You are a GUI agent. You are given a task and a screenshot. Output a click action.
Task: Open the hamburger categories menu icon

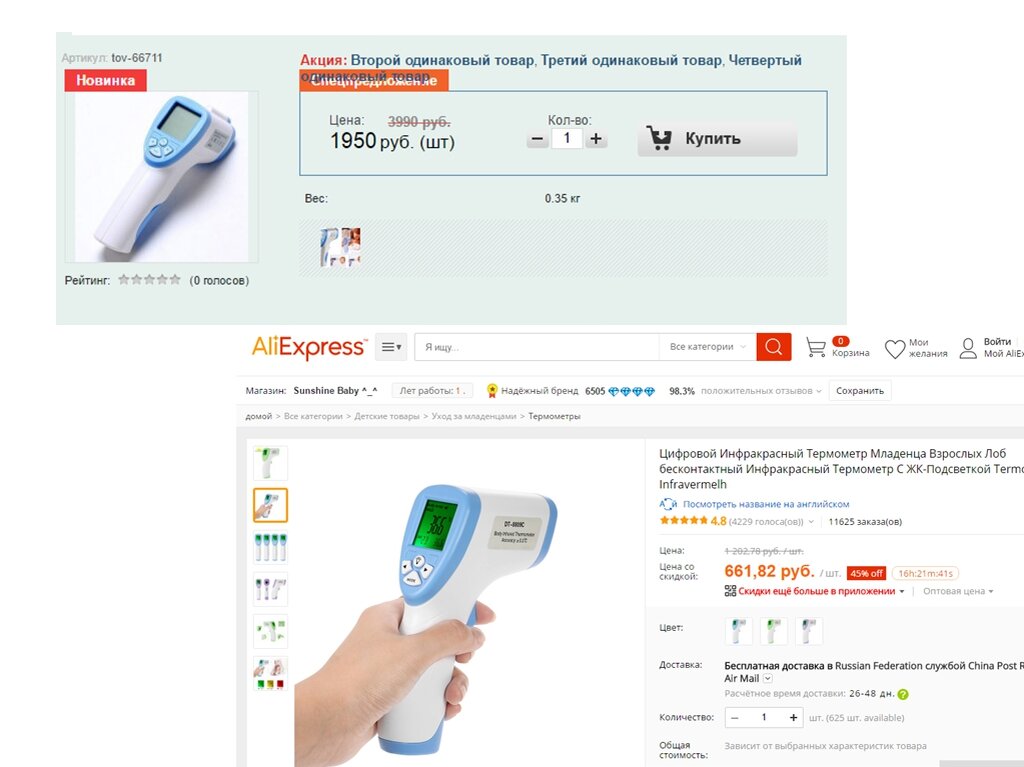point(391,347)
